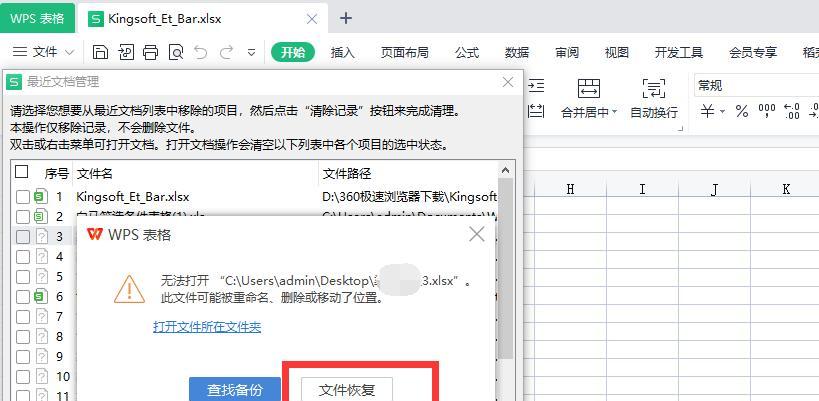Open the 数据 ribbon tab

coord(517,52)
